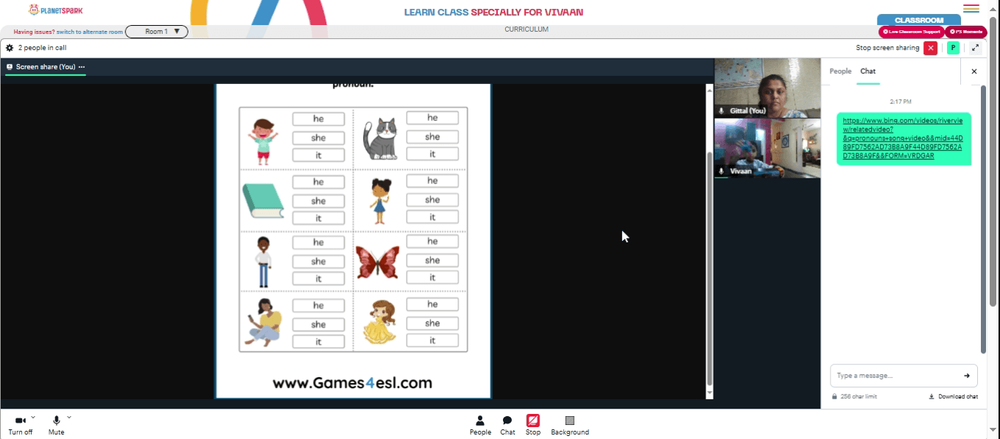Select Gittal (You) video tile
1000x439 pixels.
[767, 88]
